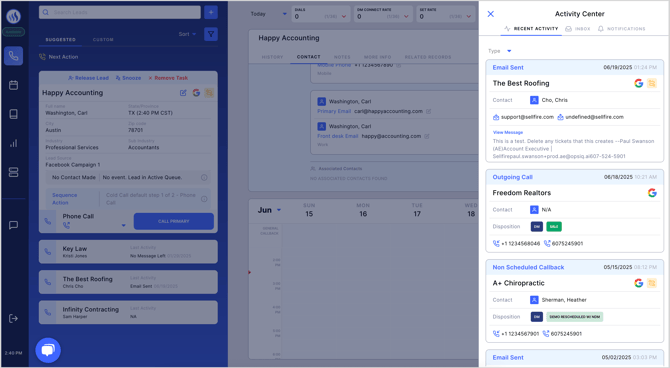Expand the DM Connect Rate dropdown

click(406, 17)
